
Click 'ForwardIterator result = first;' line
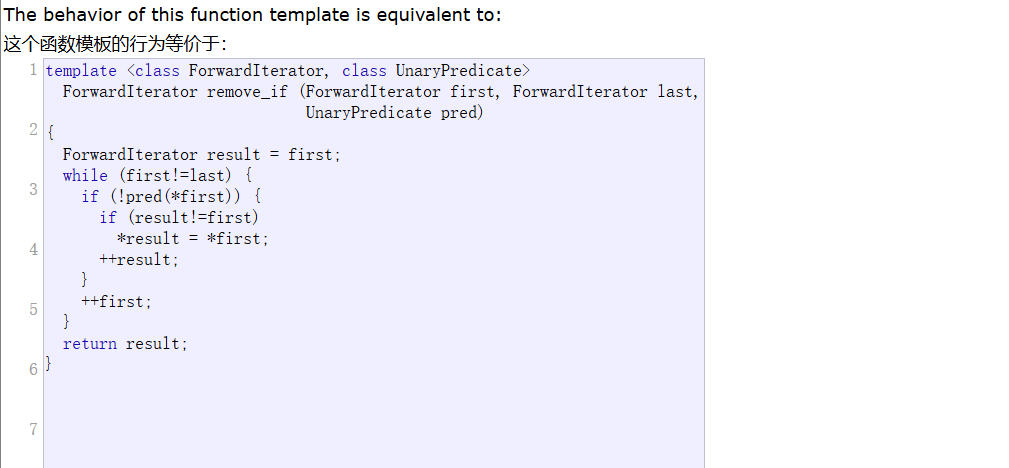pos(201,155)
